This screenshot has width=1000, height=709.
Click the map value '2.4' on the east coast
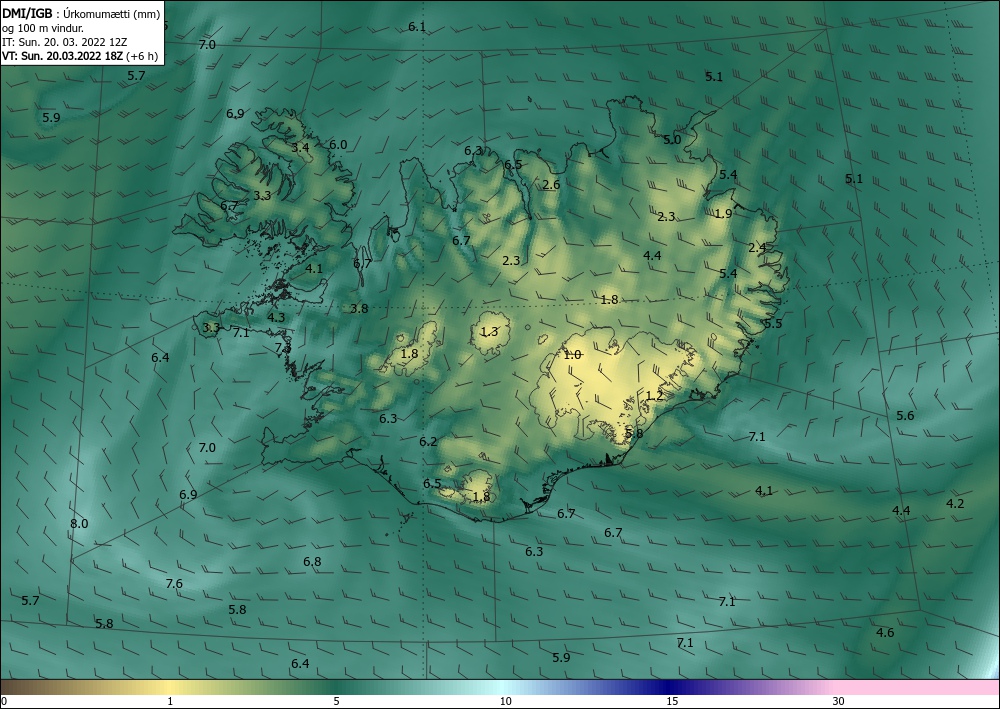(x=757, y=247)
